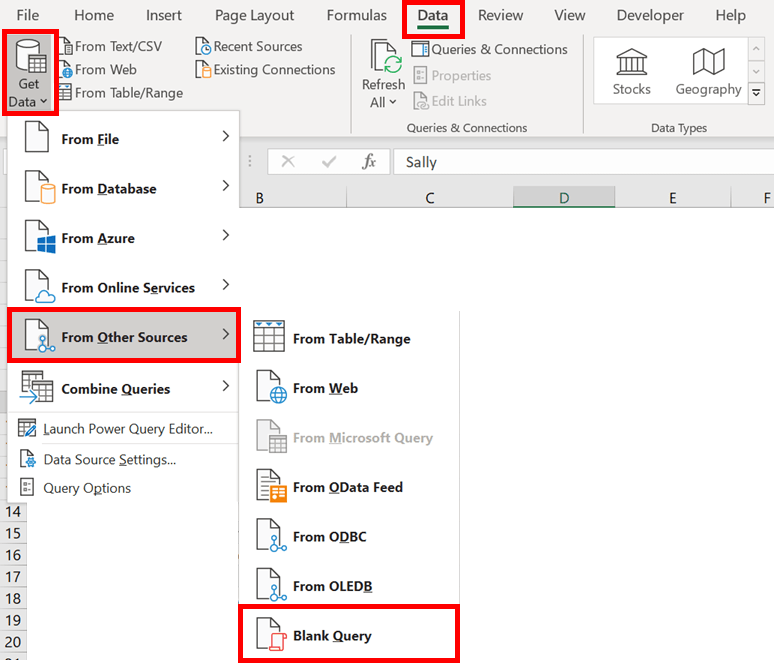
Task: Open Existing Connections
Action: [266, 70]
